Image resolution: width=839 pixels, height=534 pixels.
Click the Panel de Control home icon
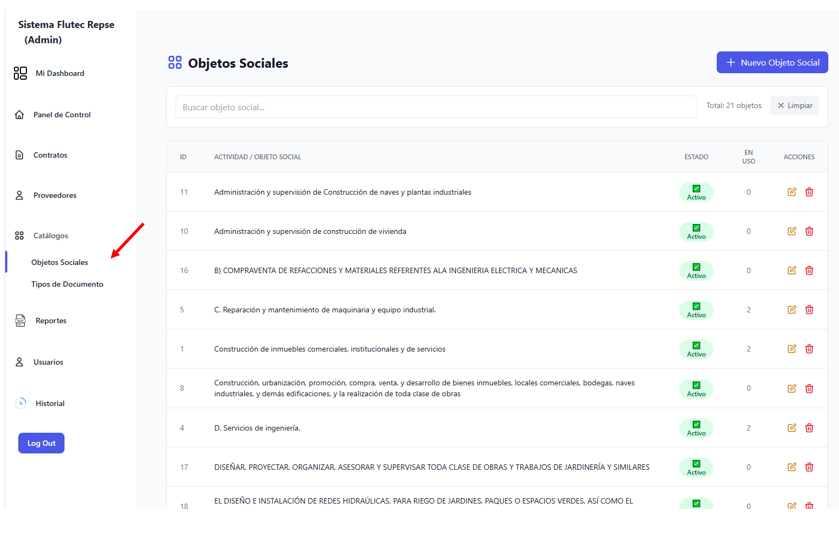click(x=19, y=115)
